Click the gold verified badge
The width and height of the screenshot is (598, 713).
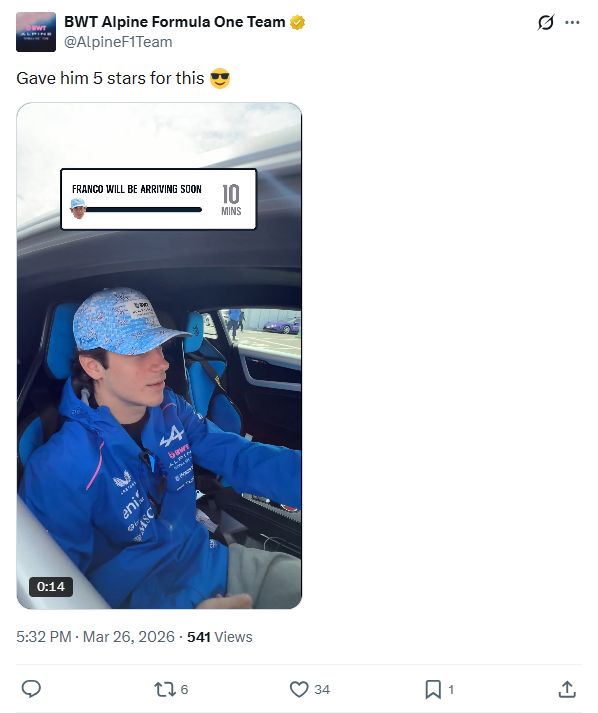[x=297, y=22]
